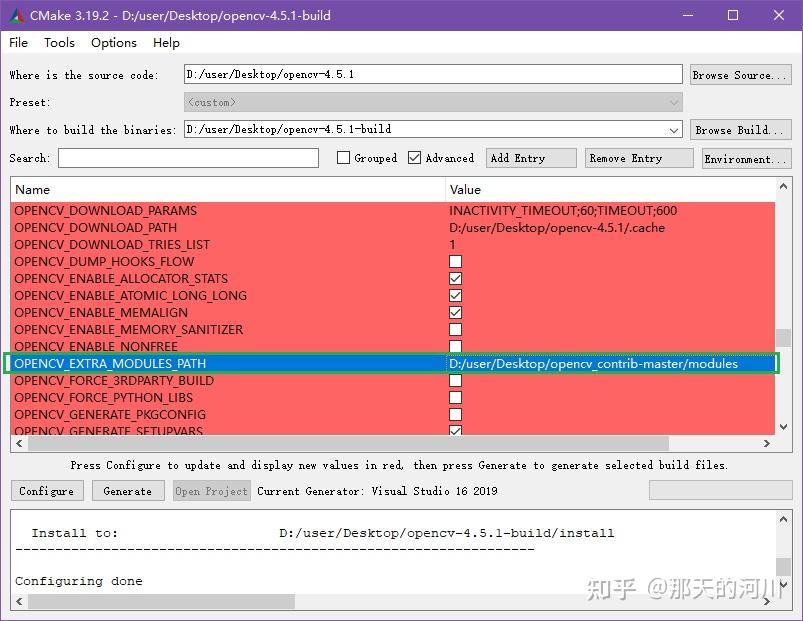The height and width of the screenshot is (621, 803).
Task: Disable OPENCV_GENERATE_SETUPVARS
Action: pos(455,431)
